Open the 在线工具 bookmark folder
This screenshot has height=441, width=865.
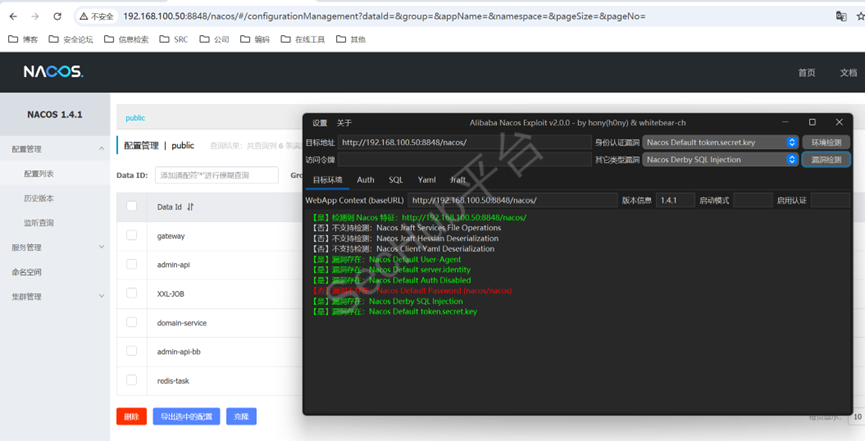[x=302, y=39]
